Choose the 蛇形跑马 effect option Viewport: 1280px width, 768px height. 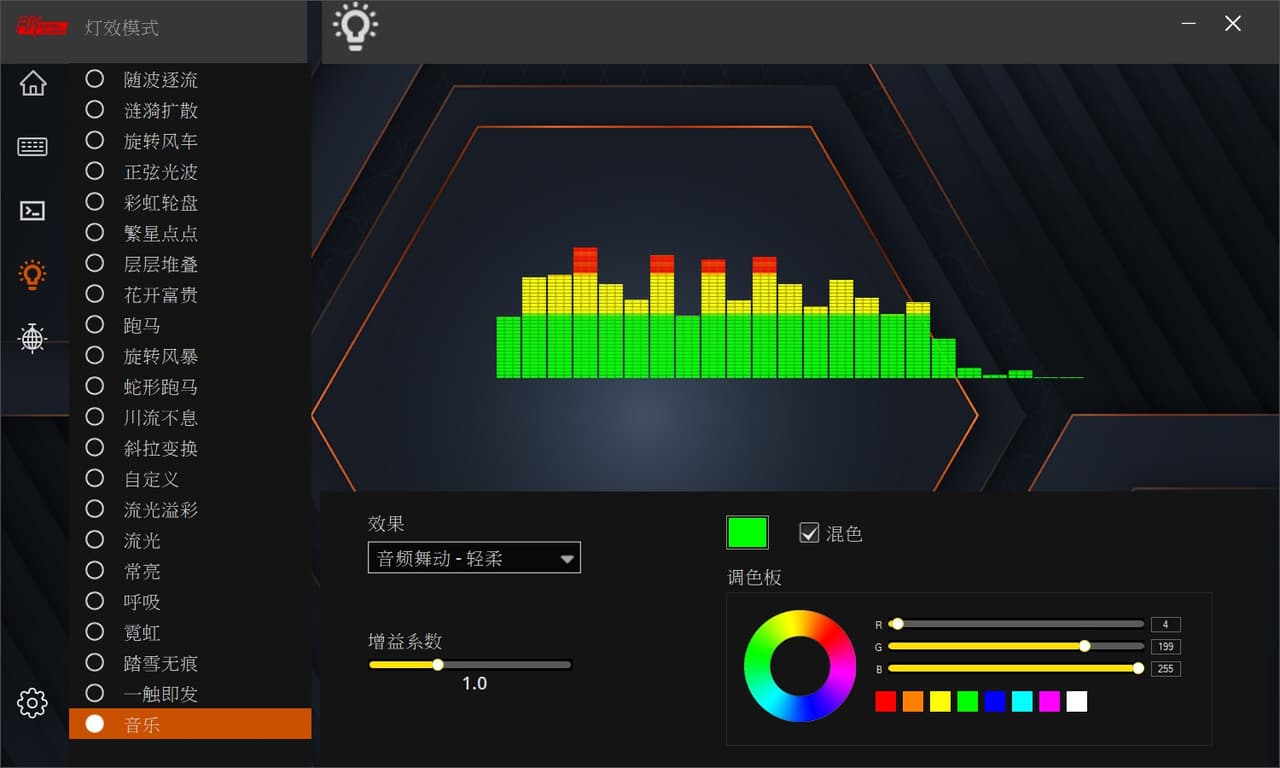pyautogui.click(x=190, y=387)
